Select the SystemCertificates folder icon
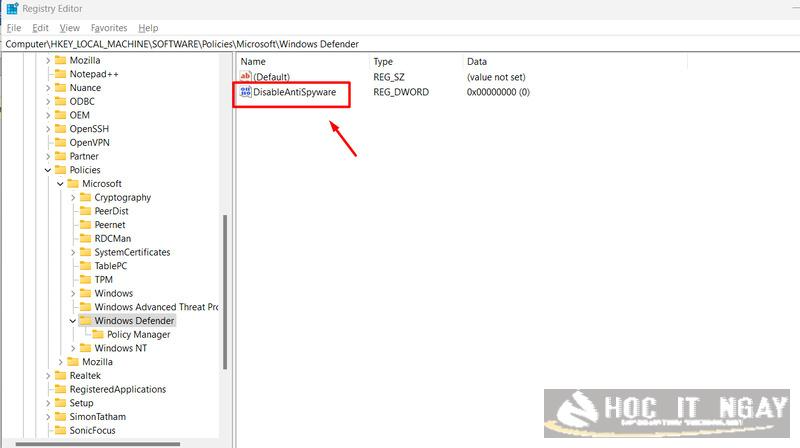 point(86,252)
